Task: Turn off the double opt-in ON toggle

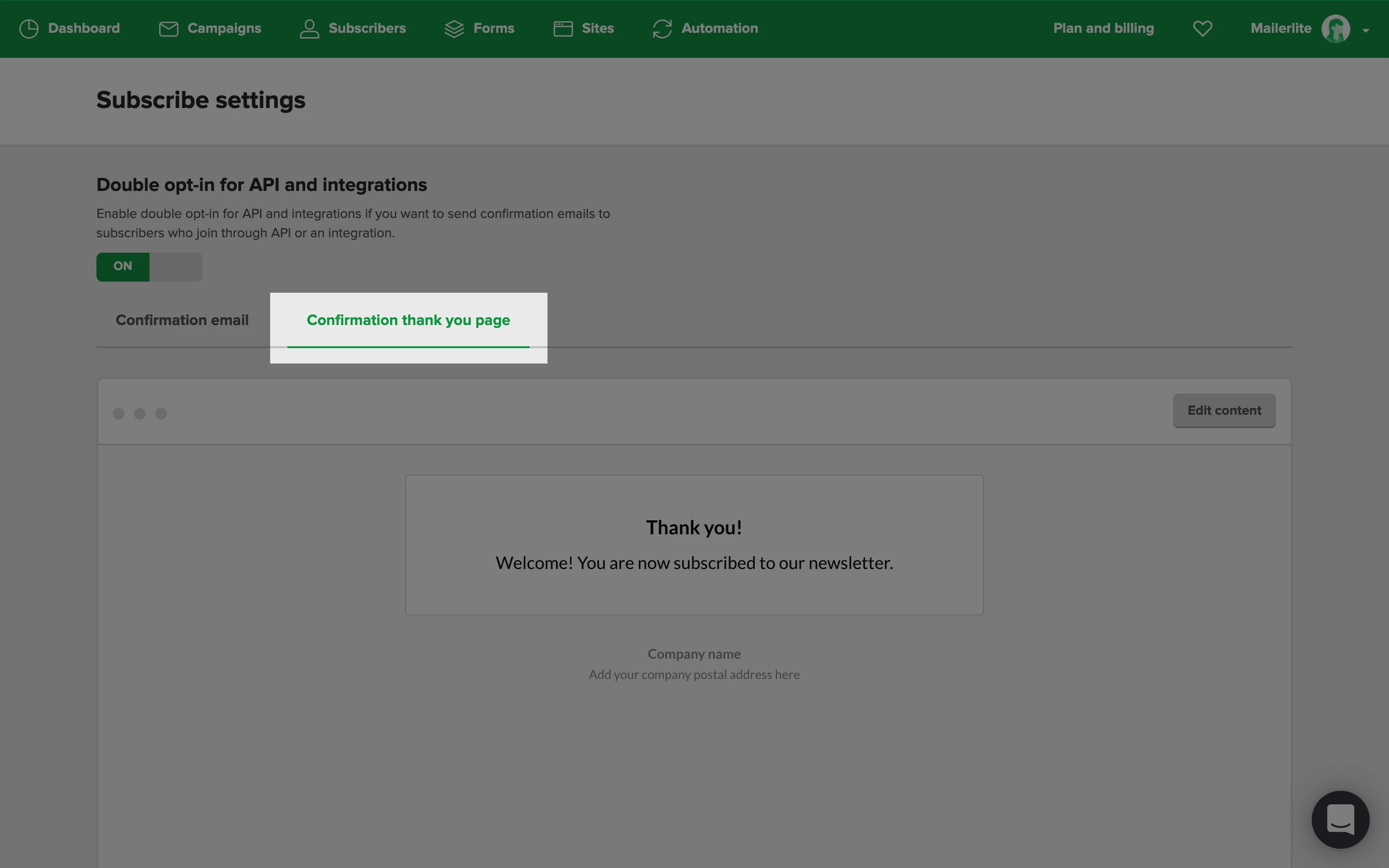Action: point(123,266)
